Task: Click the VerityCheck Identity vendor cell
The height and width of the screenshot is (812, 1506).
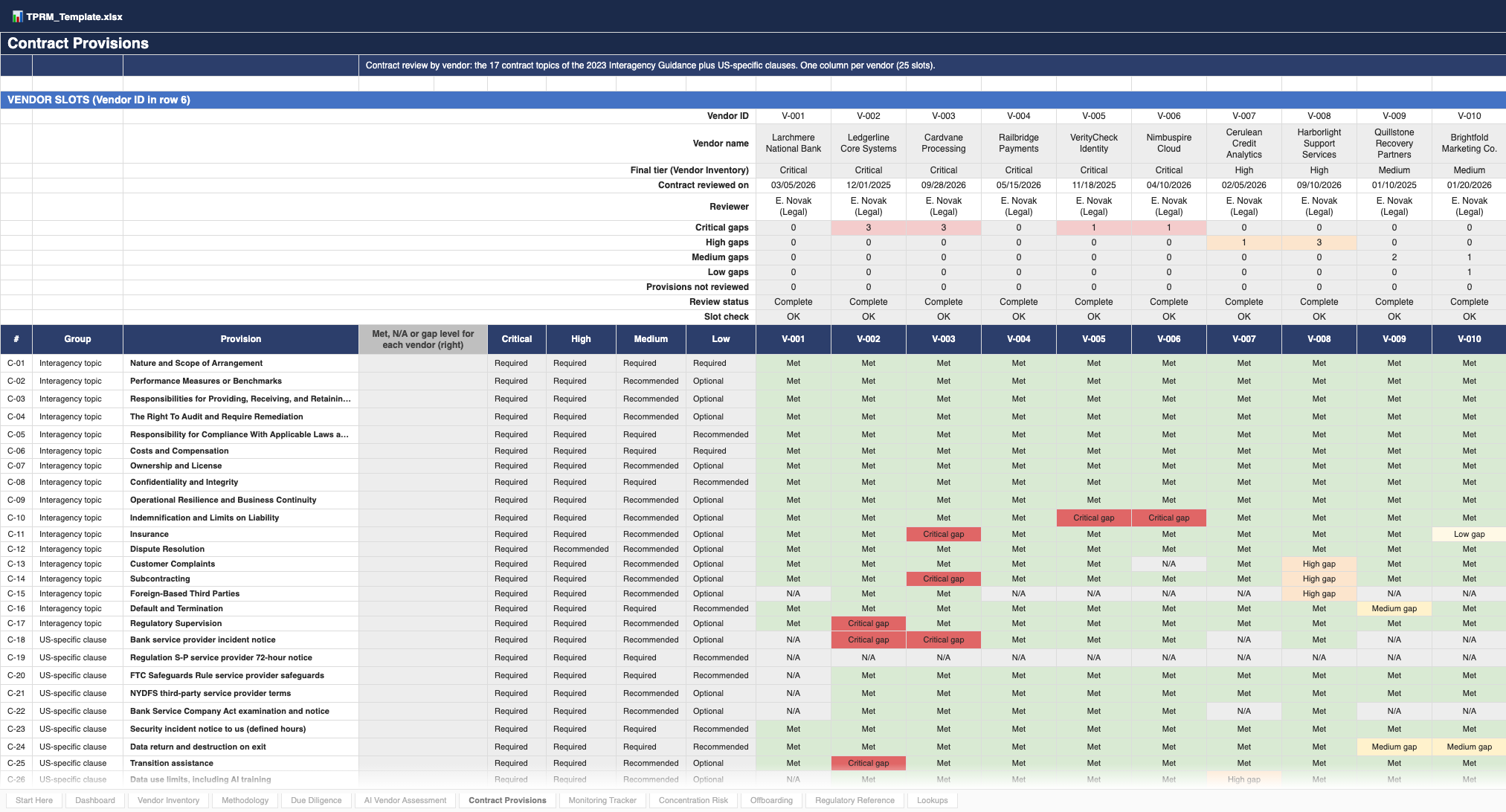Action: [x=1094, y=144]
